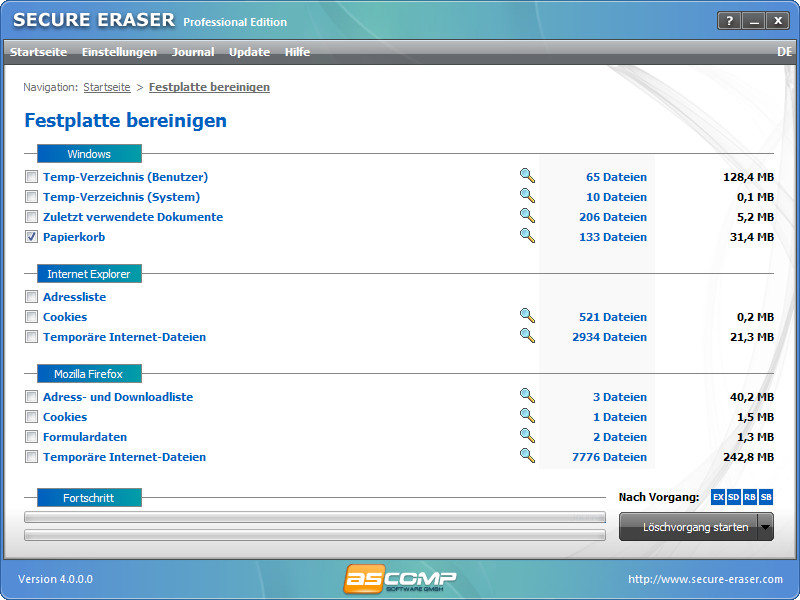This screenshot has height=600, width=800.
Task: Check Internet Explorer Temporäre Internet-Dateien box
Action: click(x=32, y=337)
